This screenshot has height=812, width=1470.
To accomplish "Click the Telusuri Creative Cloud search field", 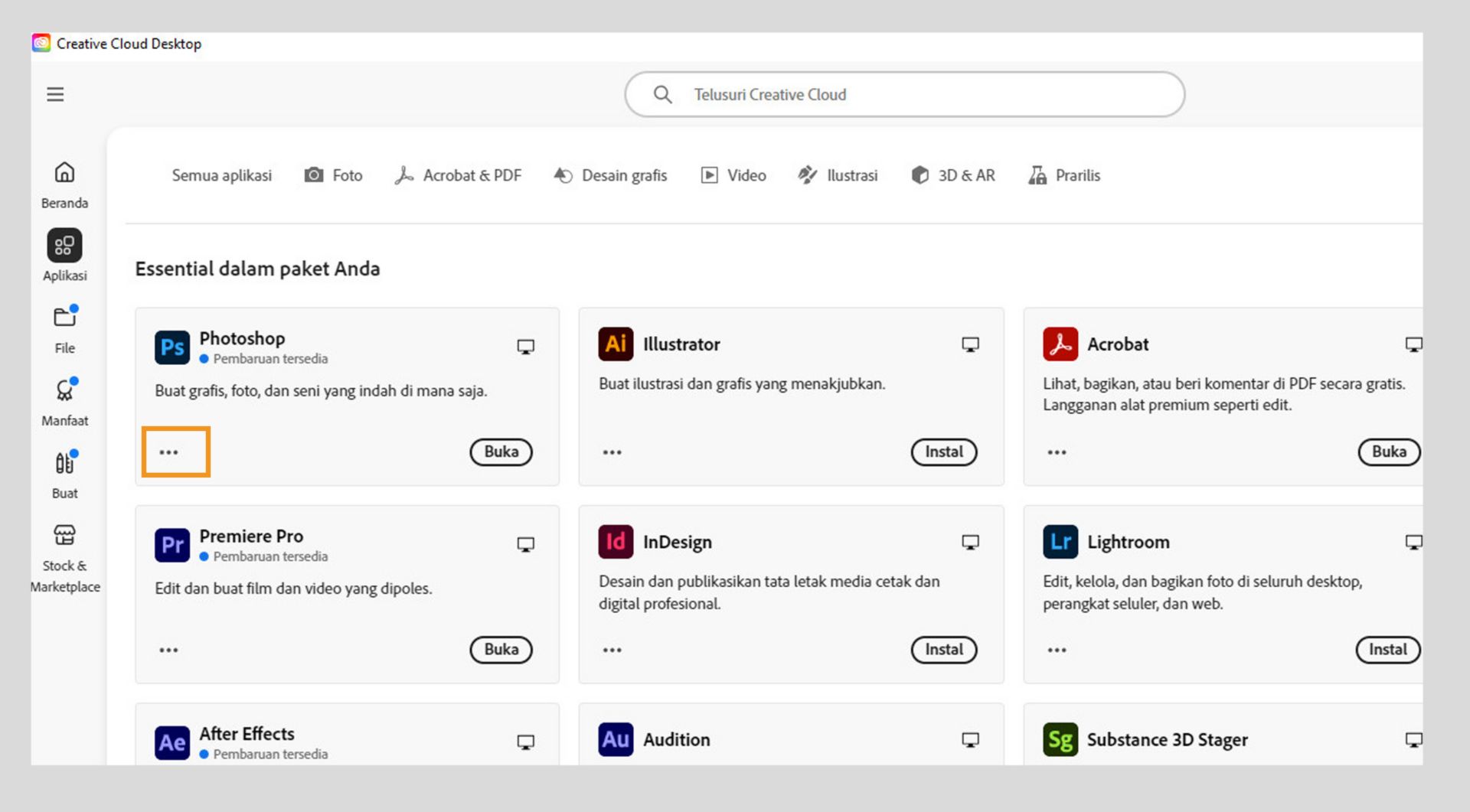I will pyautogui.click(x=903, y=94).
